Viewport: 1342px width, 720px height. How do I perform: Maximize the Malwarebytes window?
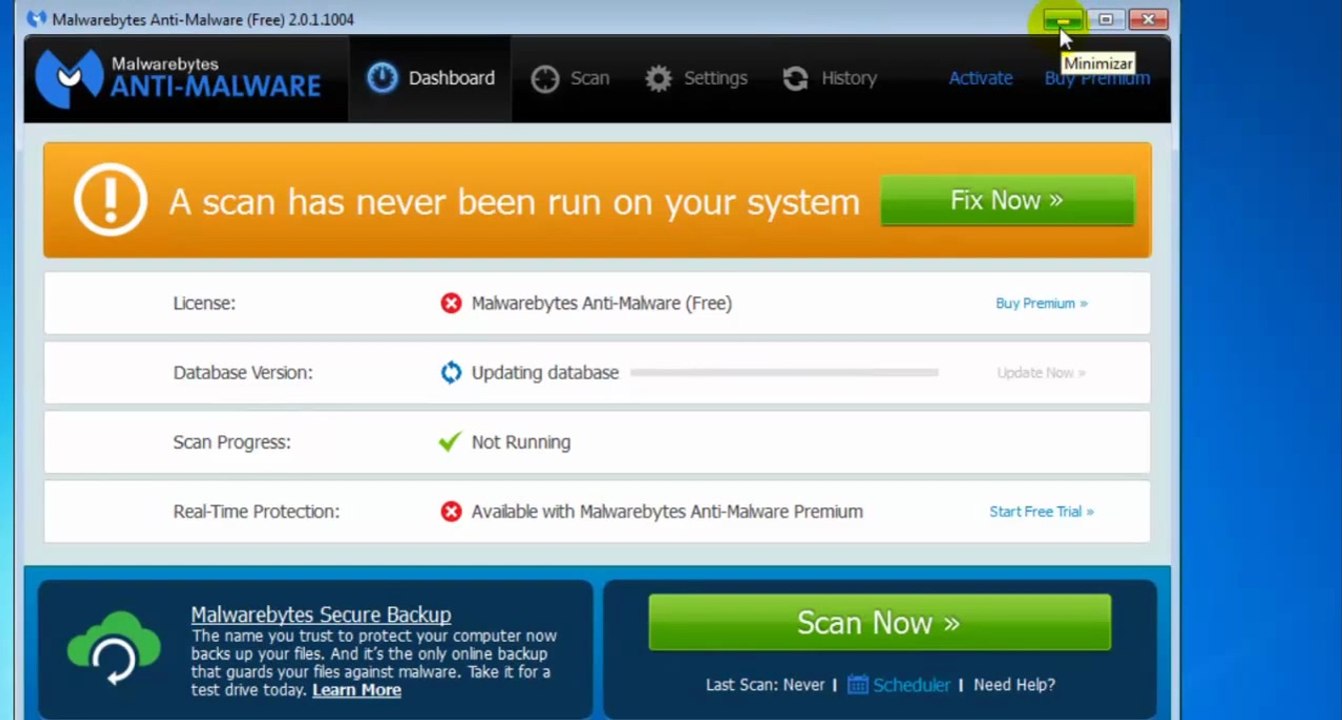1106,19
